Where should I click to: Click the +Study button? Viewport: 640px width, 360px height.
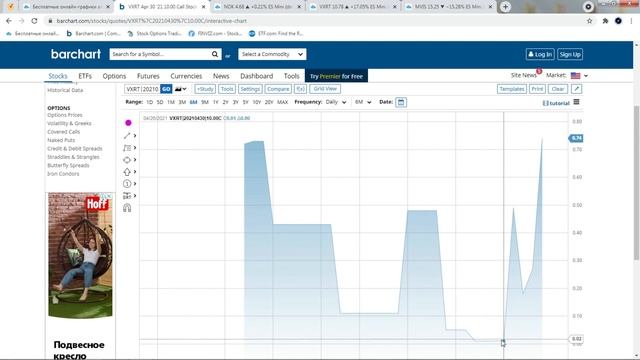pos(205,89)
